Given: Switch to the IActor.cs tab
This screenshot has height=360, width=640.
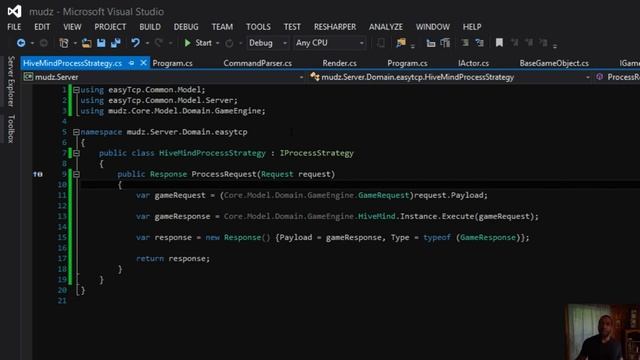Looking at the screenshot, I should pos(473,63).
